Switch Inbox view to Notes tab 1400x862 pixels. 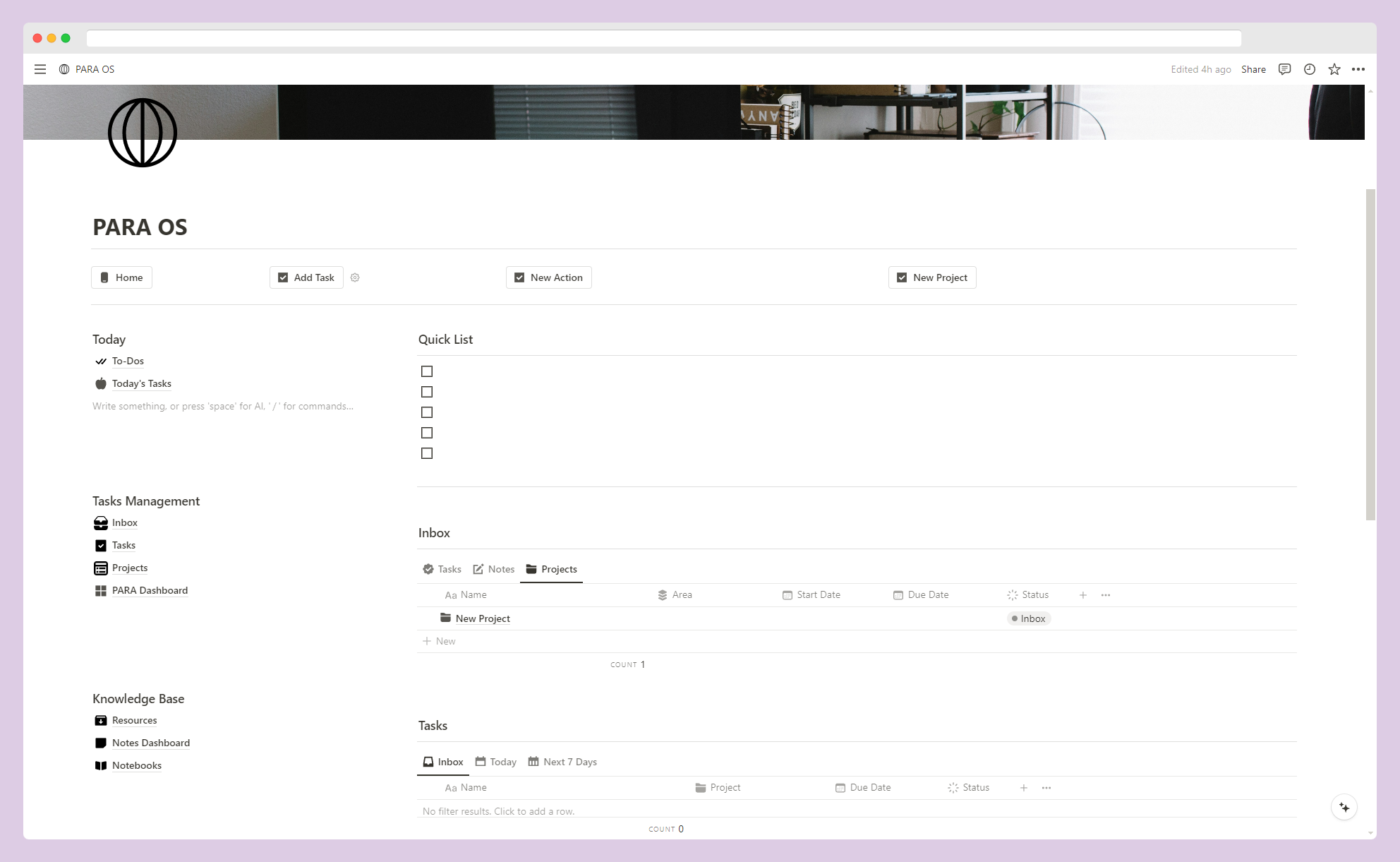(x=494, y=569)
